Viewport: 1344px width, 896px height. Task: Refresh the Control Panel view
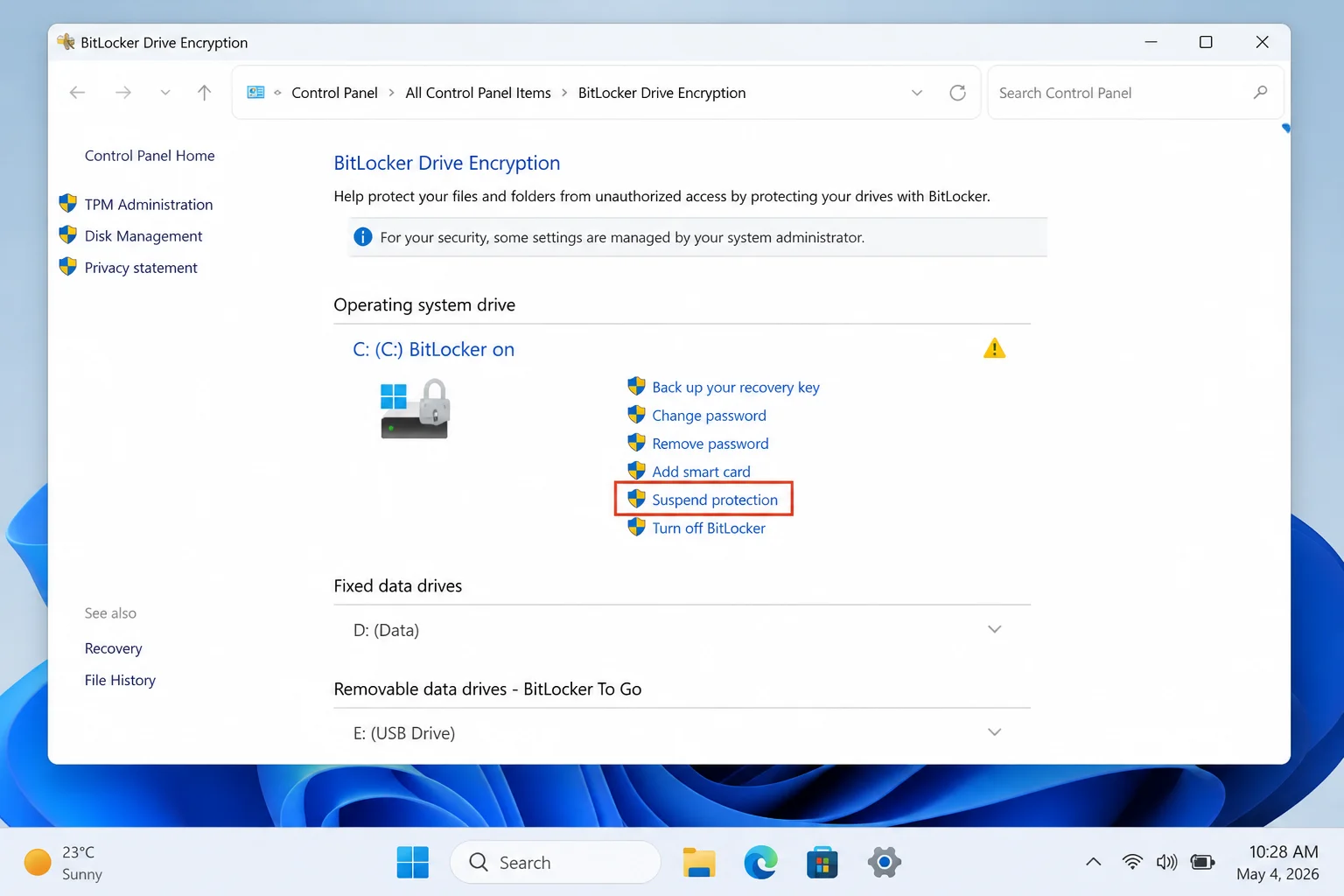coord(957,93)
